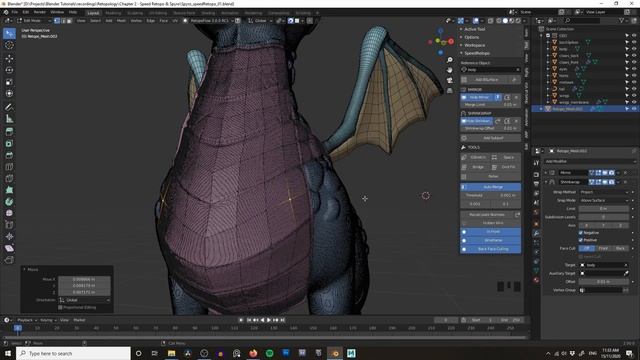Toggle Wireframe option in RetopoFlow panel

pos(491,240)
